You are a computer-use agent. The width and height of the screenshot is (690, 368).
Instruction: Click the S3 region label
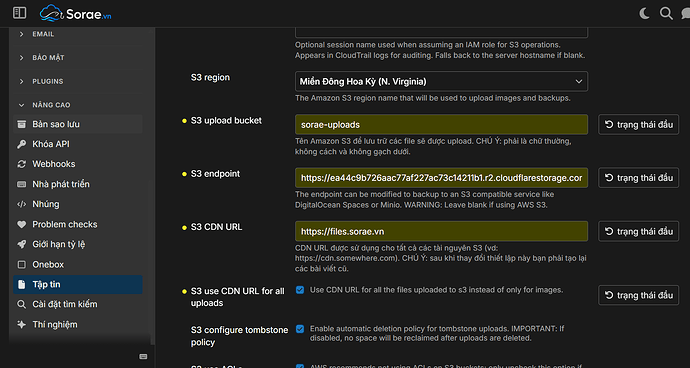[x=210, y=77]
